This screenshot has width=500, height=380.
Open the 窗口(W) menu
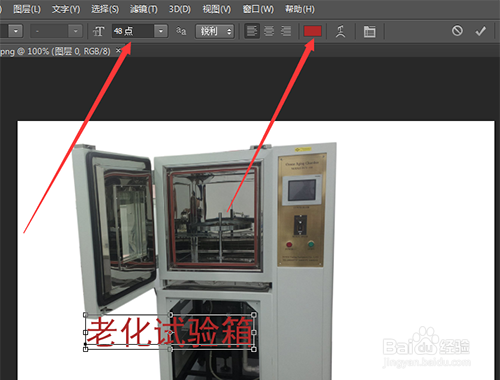coord(258,9)
